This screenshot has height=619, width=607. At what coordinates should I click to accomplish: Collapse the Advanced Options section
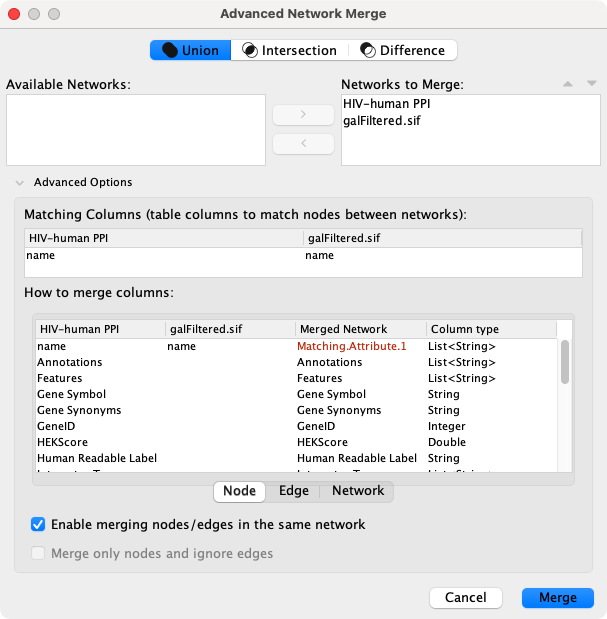[x=20, y=183]
